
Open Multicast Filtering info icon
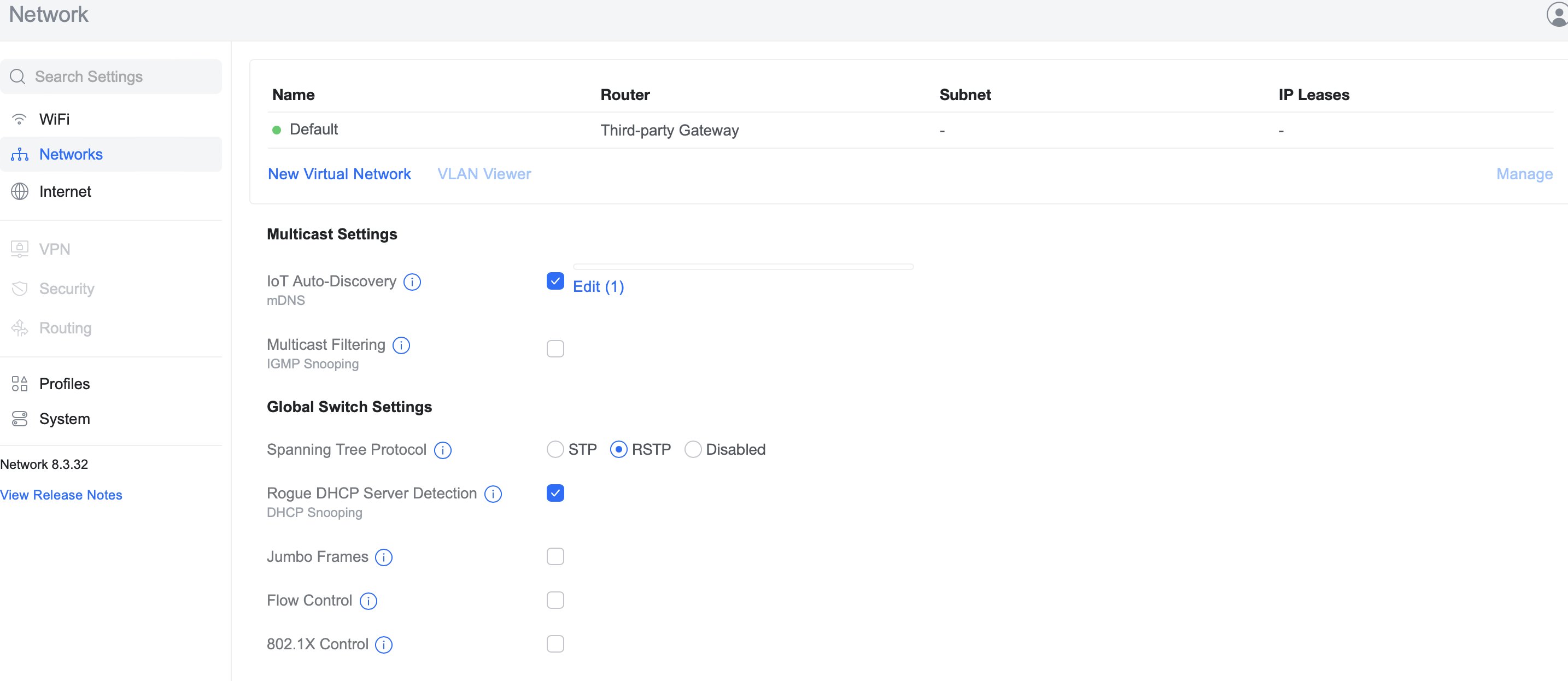[401, 345]
